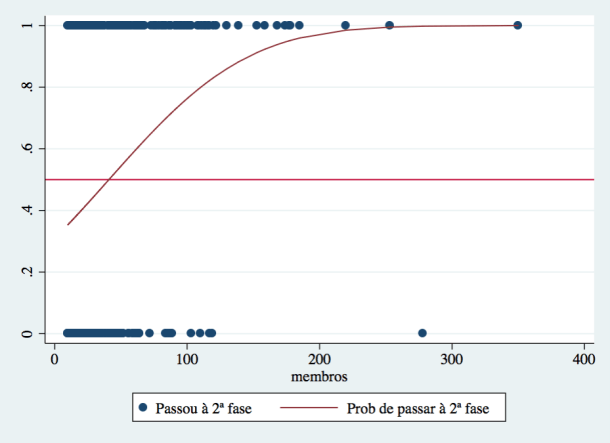Select the top-row data point near 253 members
The height and width of the screenshot is (443, 610).
point(389,25)
